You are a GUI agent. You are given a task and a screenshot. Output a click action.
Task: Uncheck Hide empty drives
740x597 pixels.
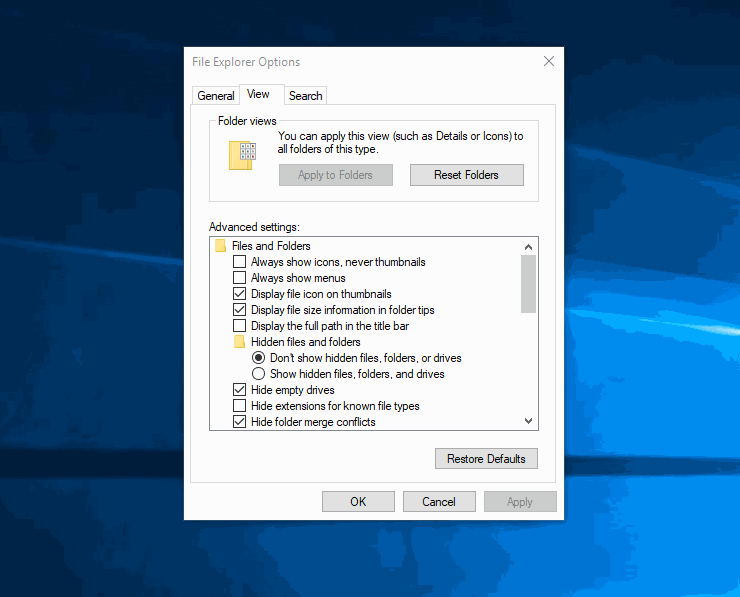coord(240,390)
